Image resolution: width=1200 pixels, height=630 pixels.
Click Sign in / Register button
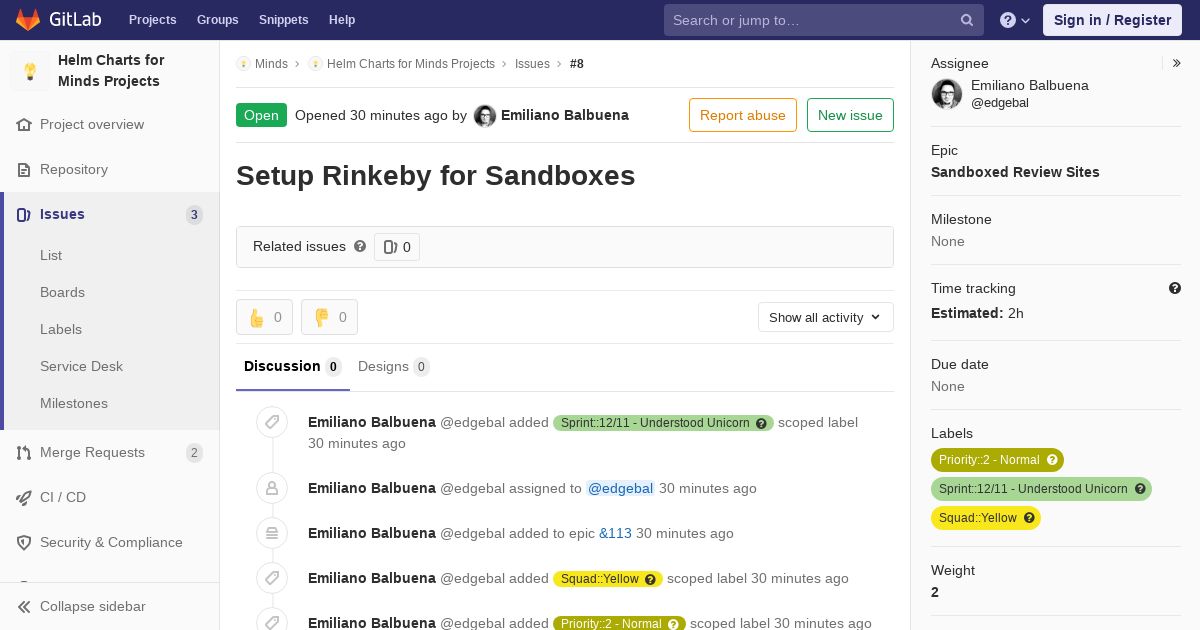point(1113,20)
